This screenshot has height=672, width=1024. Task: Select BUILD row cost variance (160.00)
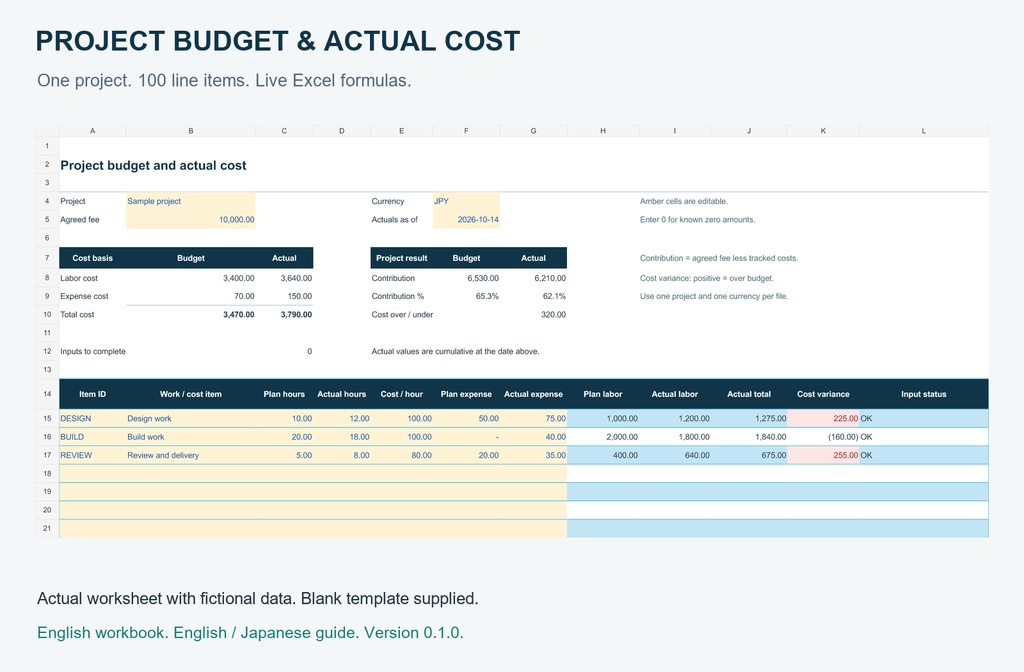pyautogui.click(x=824, y=437)
